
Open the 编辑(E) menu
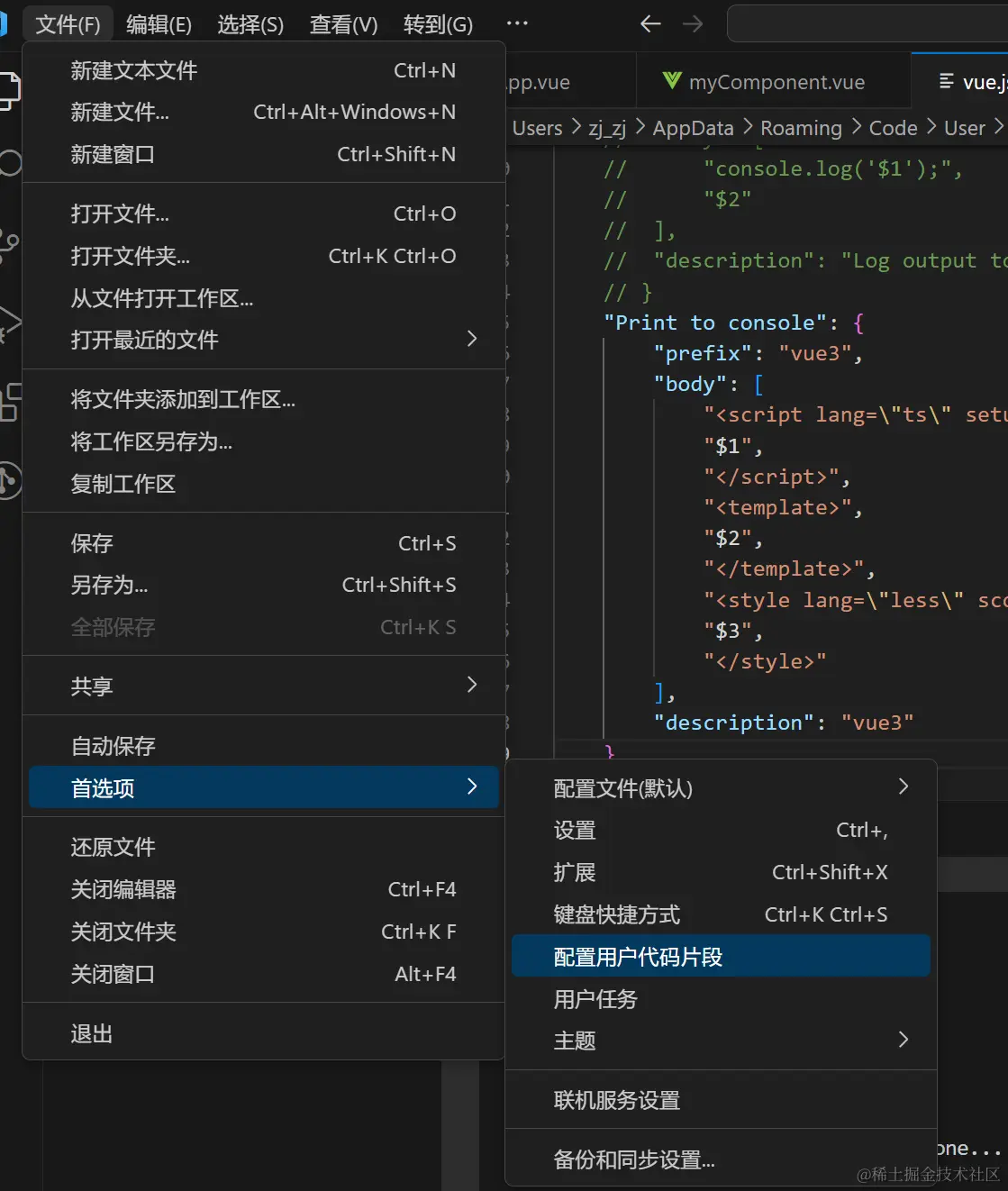click(x=159, y=24)
